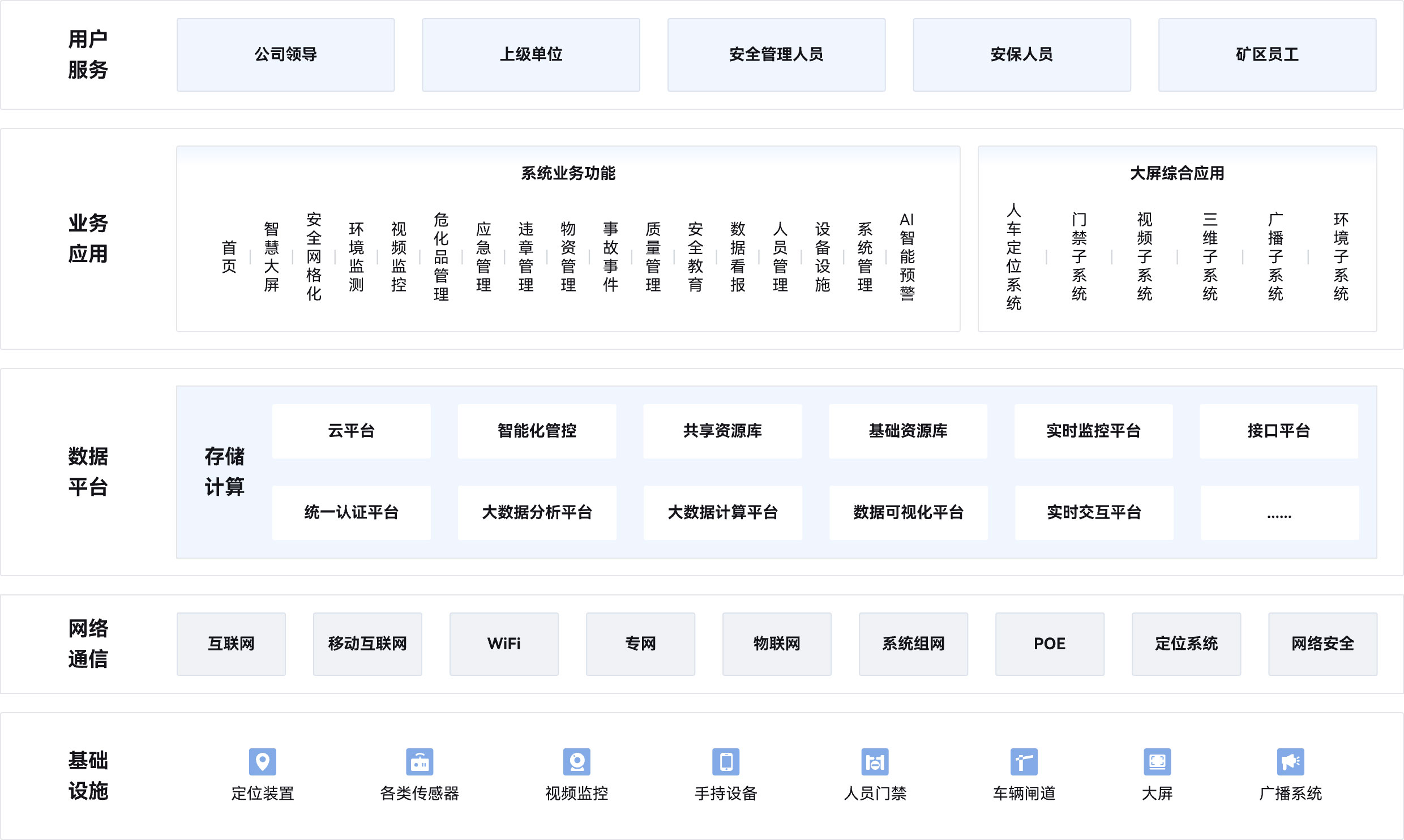Click the WiFi network box

[504, 644]
